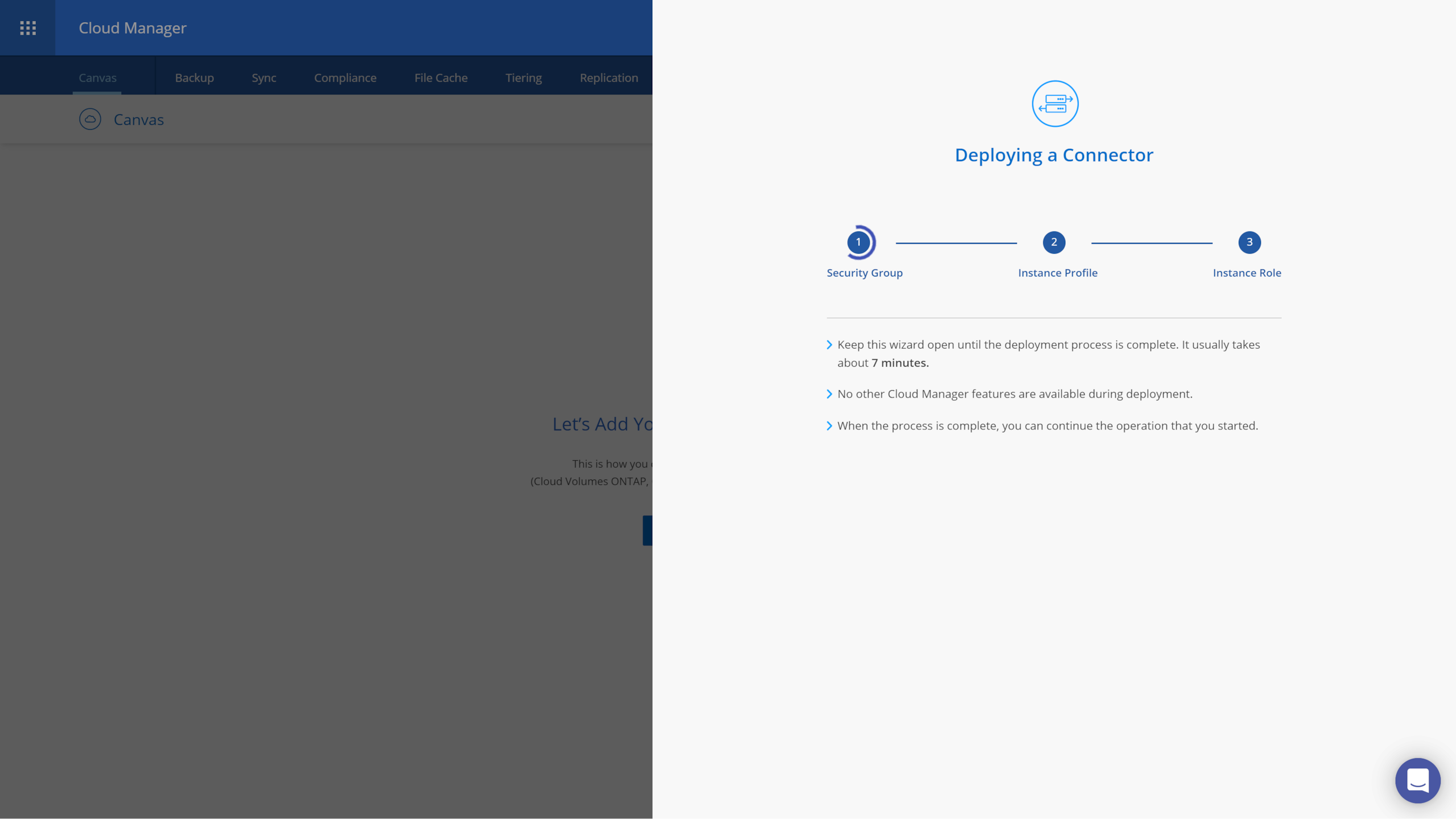Select the File Cache tab
Screen dimensions: 1456x819
pyautogui.click(x=441, y=78)
